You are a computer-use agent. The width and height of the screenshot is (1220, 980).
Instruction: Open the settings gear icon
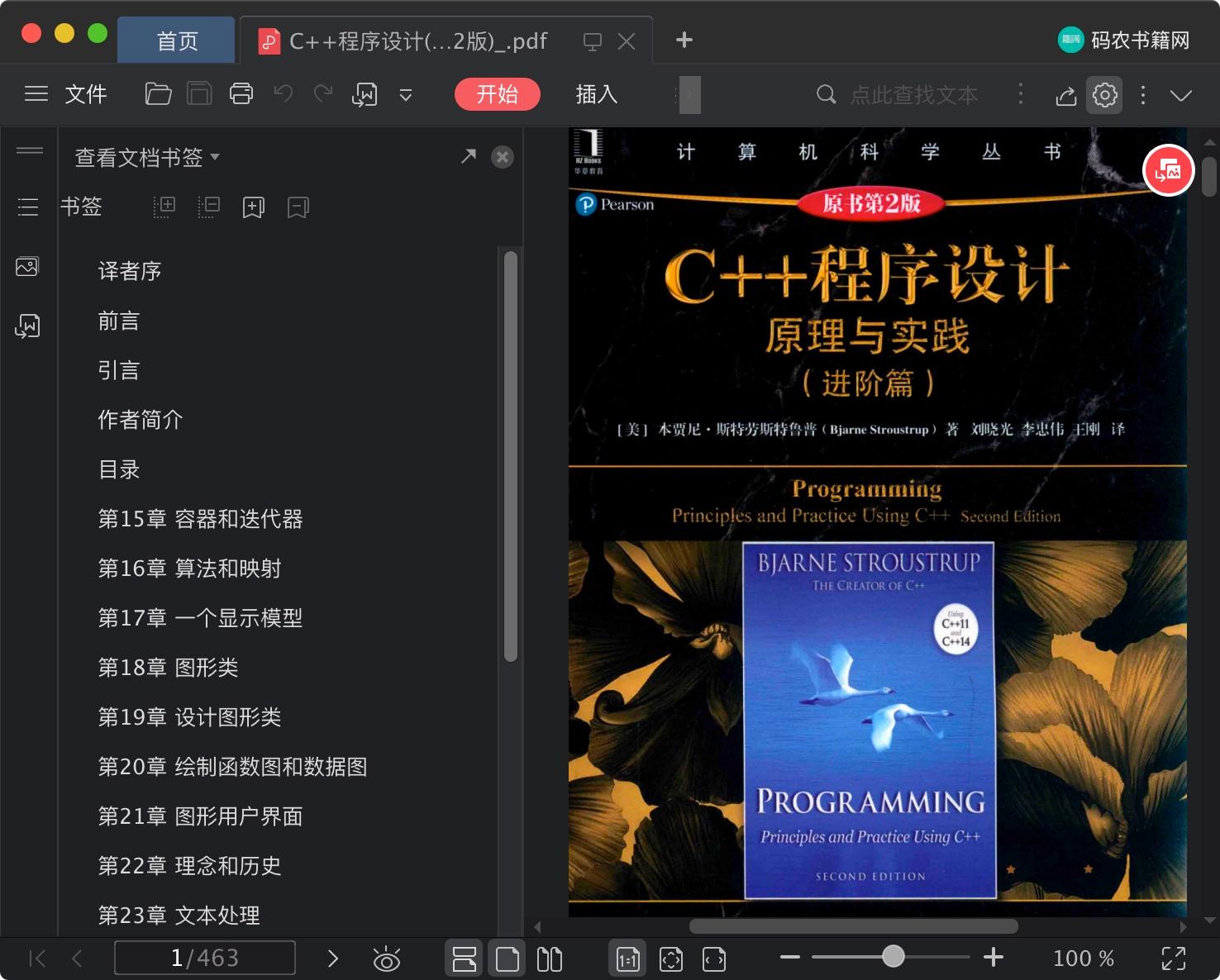coord(1104,95)
